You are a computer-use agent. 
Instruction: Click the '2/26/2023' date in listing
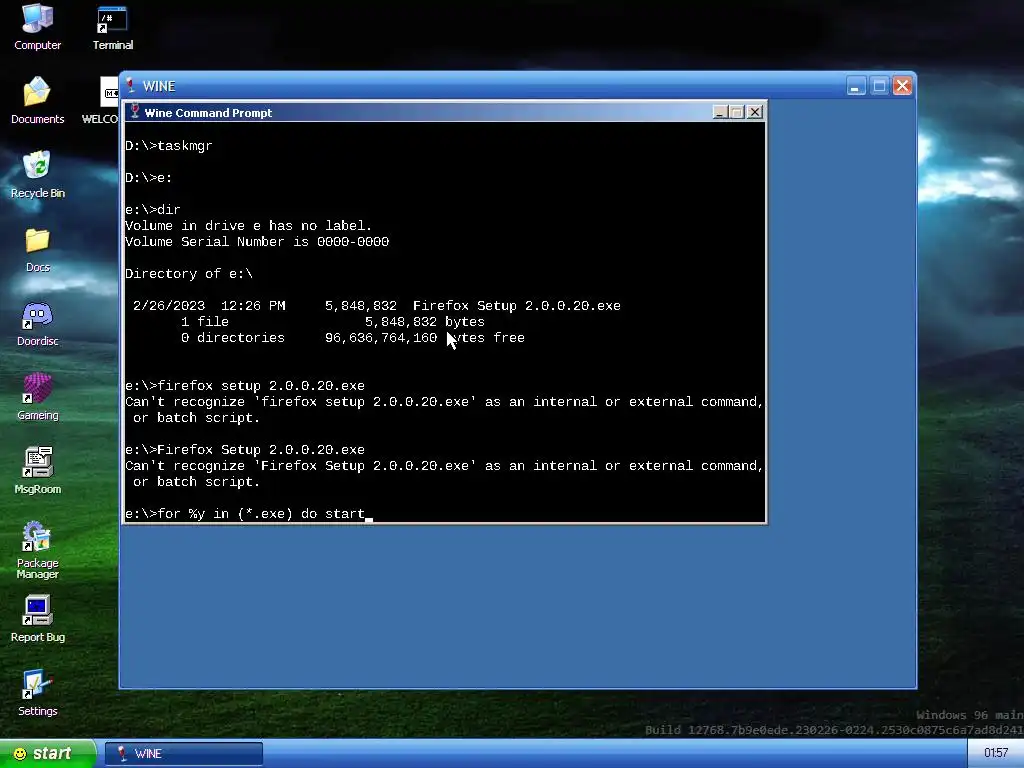pyautogui.click(x=169, y=306)
